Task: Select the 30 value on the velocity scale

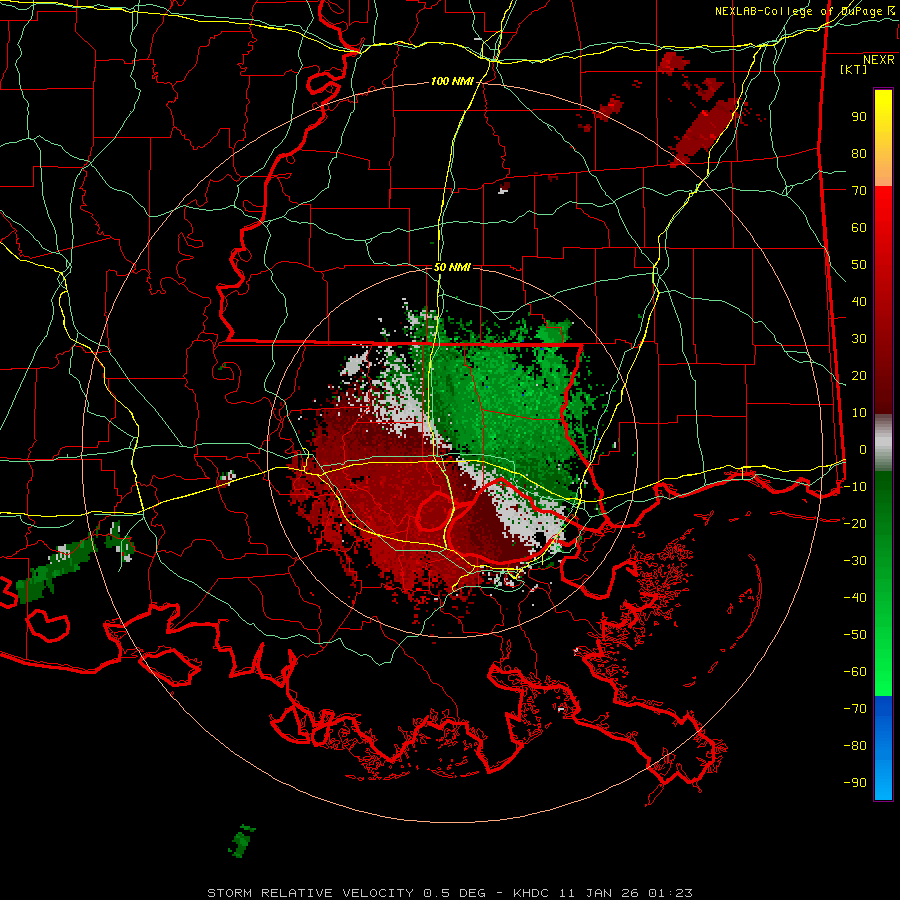Action: [x=859, y=339]
